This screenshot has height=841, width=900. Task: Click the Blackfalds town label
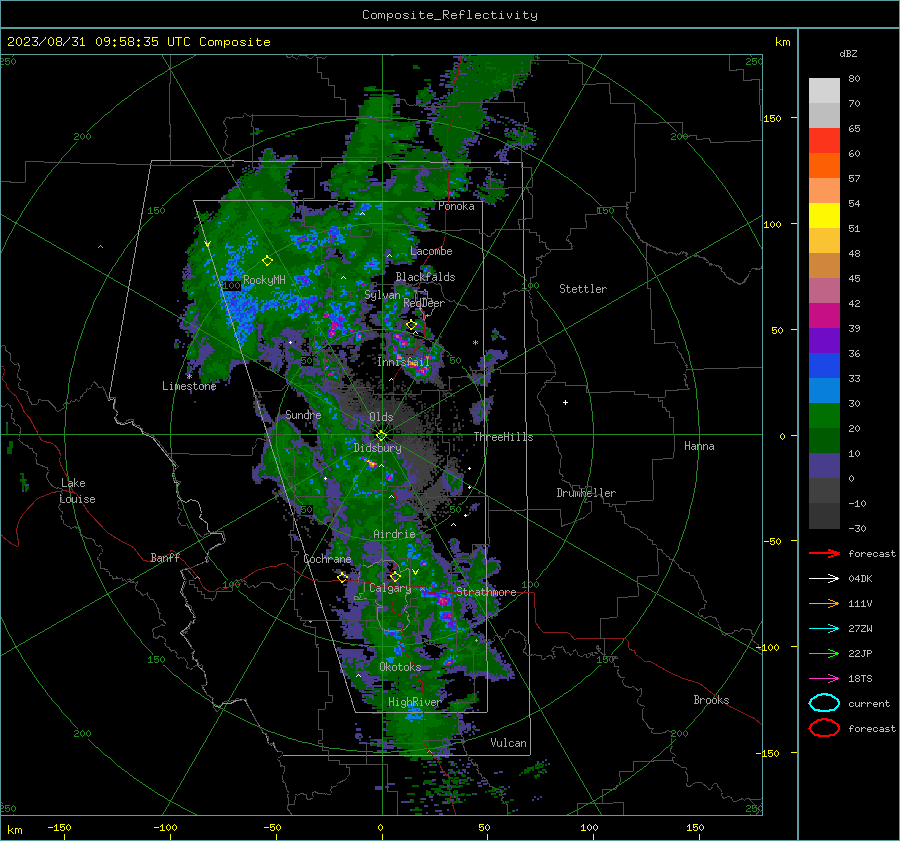coord(425,277)
